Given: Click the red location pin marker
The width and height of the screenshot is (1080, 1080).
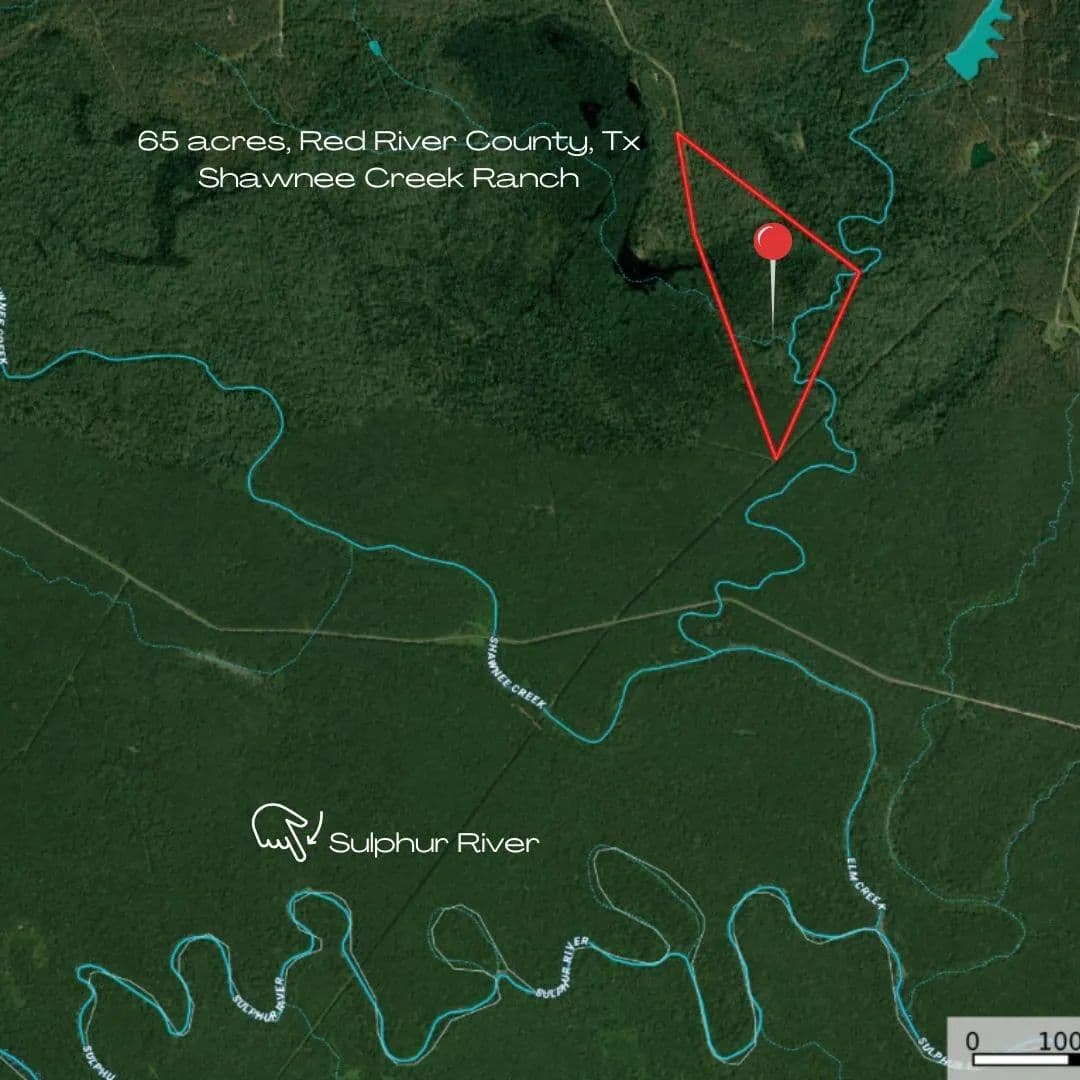Looking at the screenshot, I should (772, 242).
